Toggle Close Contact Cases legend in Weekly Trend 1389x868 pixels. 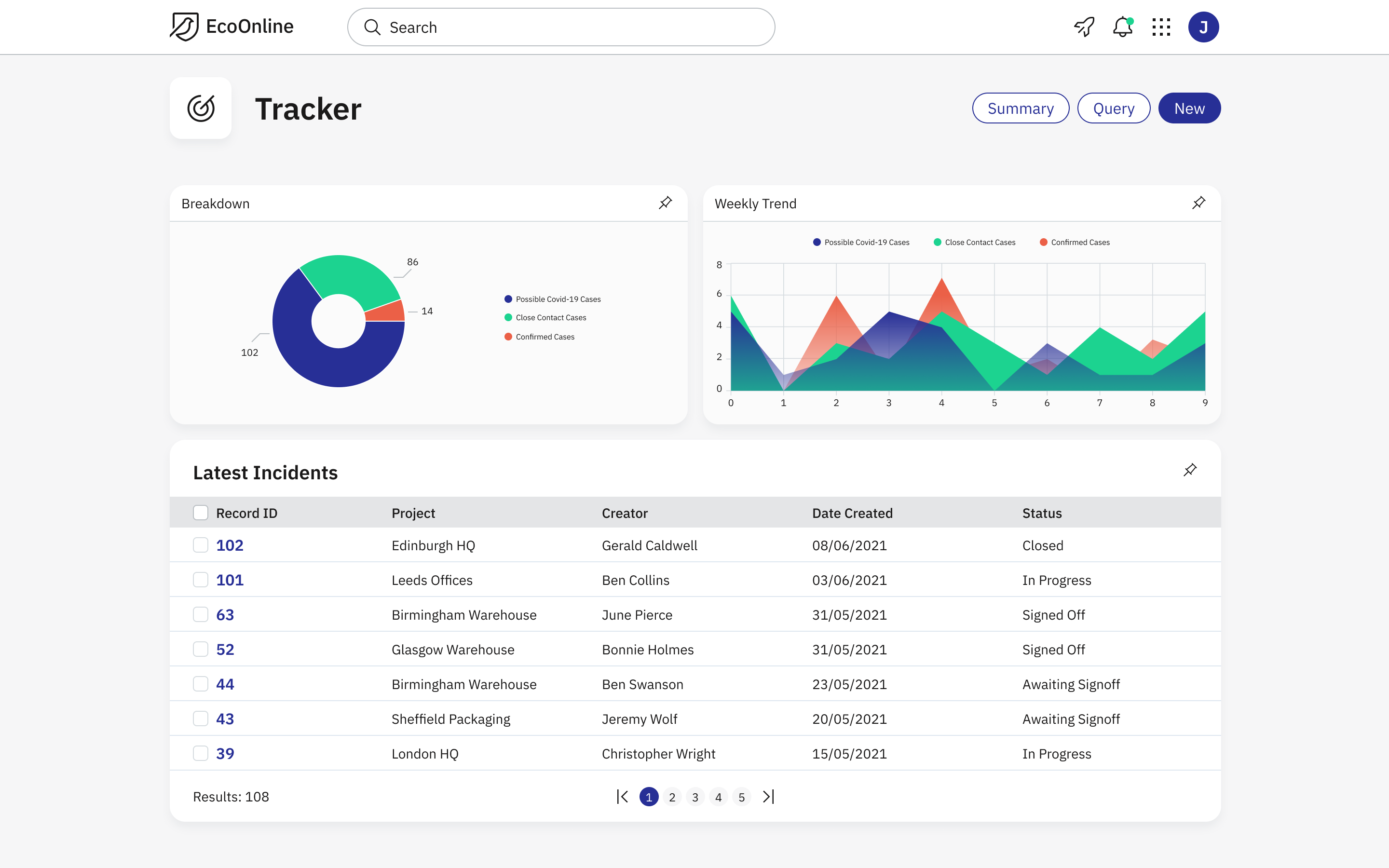coord(975,242)
